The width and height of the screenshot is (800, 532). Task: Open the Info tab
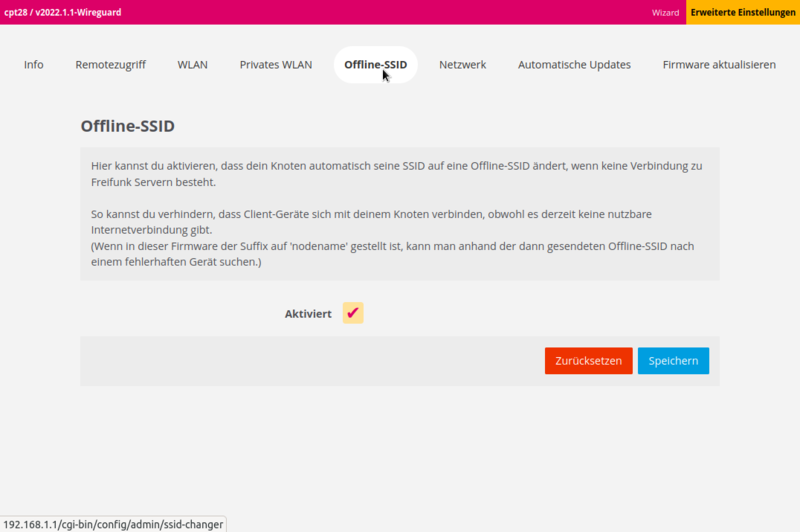pyautogui.click(x=34, y=64)
